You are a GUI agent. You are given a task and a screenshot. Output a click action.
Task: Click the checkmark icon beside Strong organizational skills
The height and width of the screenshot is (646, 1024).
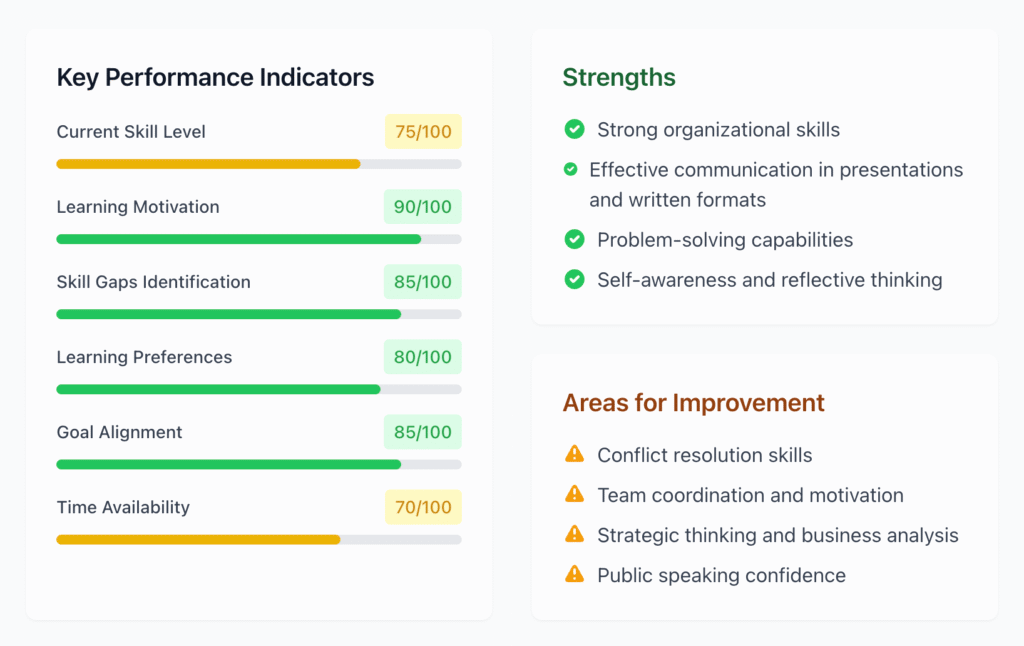574,129
